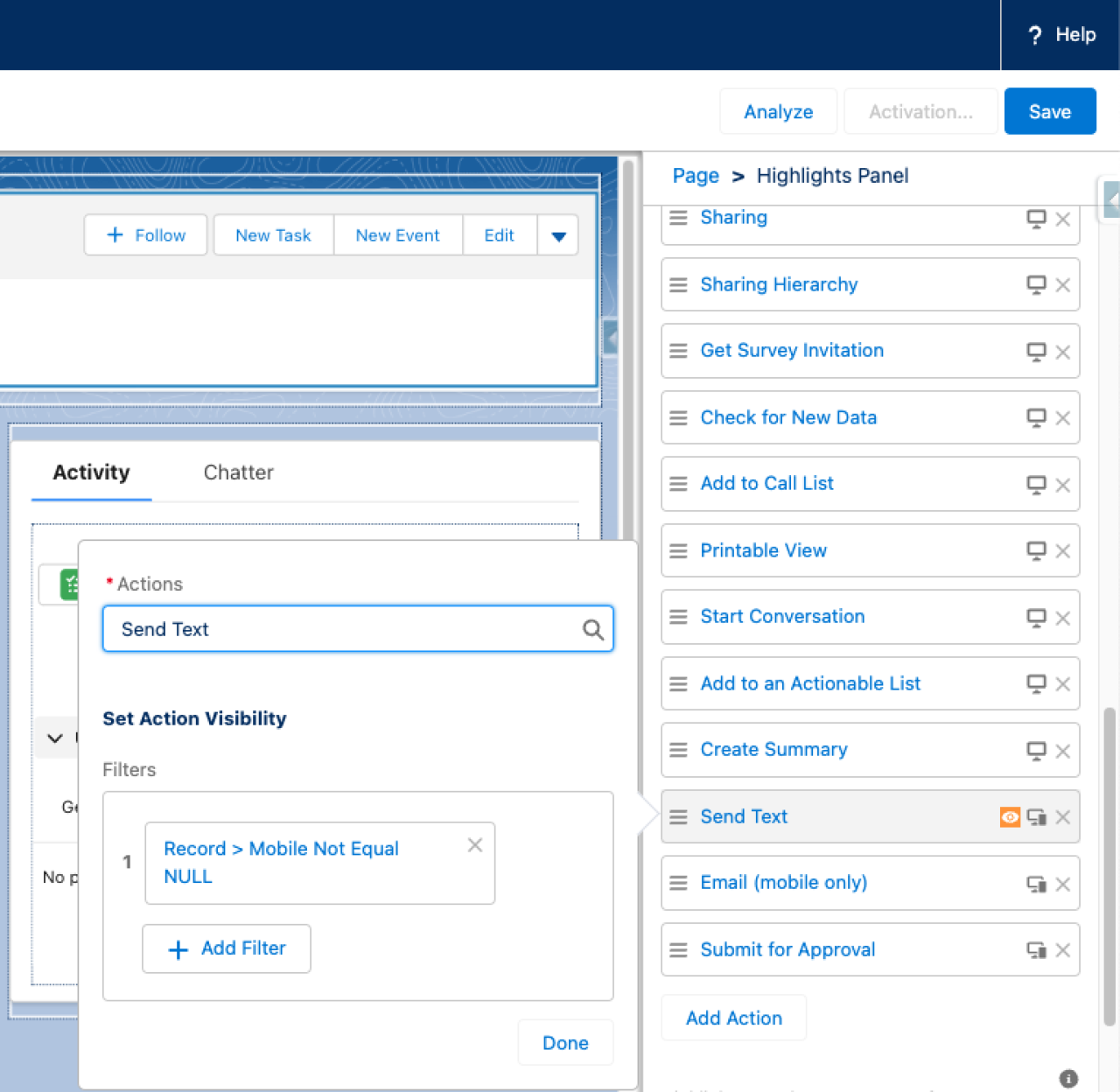Click drag handle icon of Start Conversation
1120x1092 pixels.
(678, 617)
